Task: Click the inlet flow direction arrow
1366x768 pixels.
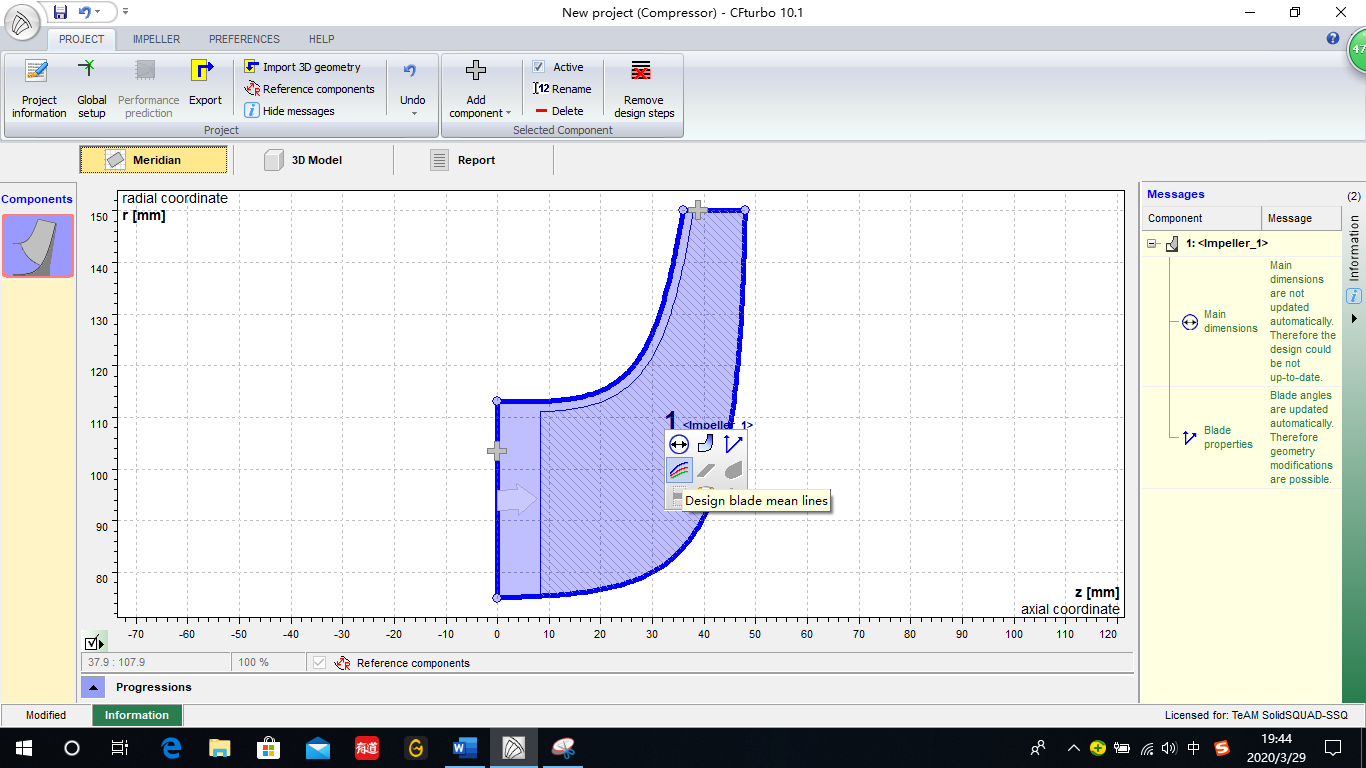Action: (x=517, y=500)
